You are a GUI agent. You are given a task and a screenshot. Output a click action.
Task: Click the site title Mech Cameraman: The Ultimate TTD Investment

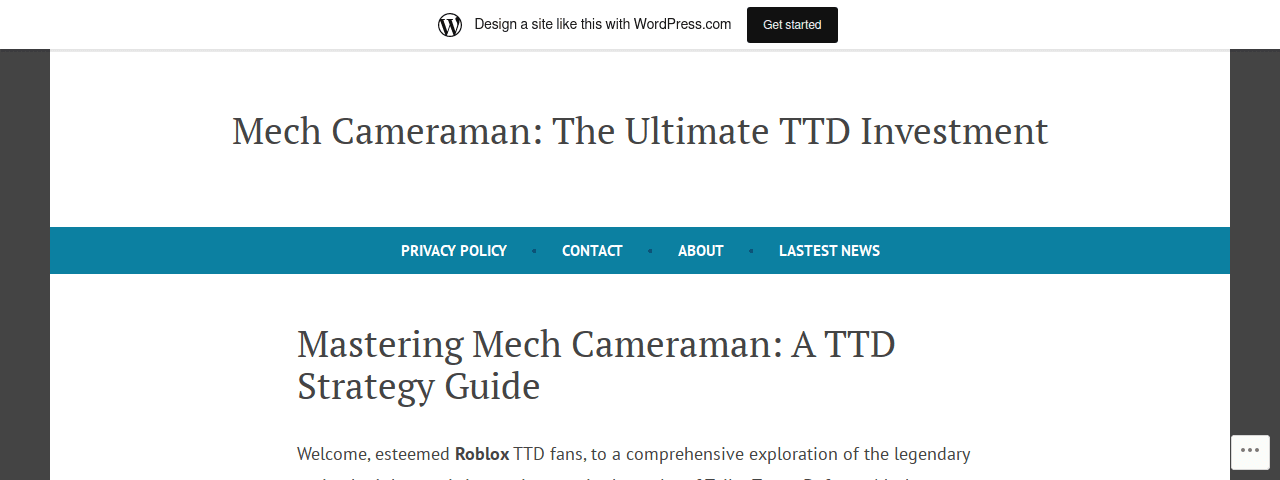pyautogui.click(x=640, y=131)
